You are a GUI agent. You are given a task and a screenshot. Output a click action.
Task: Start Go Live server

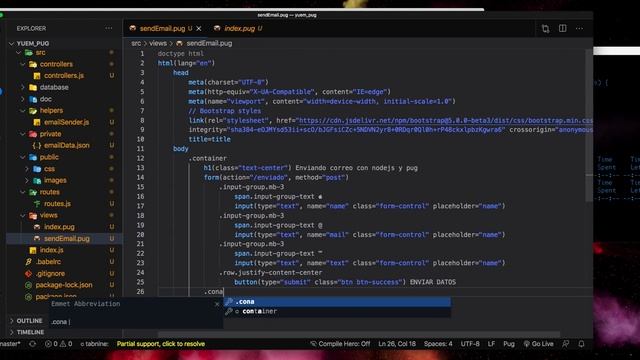coord(538,344)
